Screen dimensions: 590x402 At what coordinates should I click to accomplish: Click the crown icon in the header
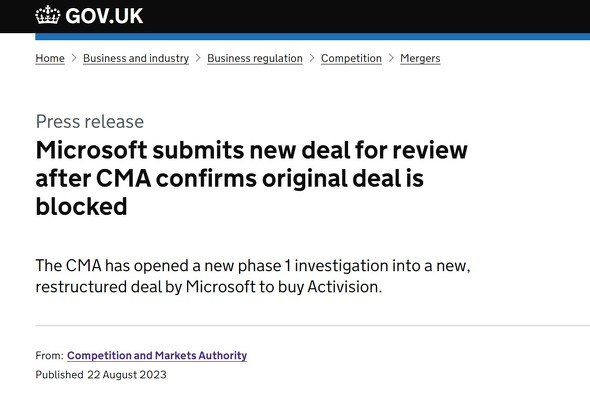[x=47, y=15]
